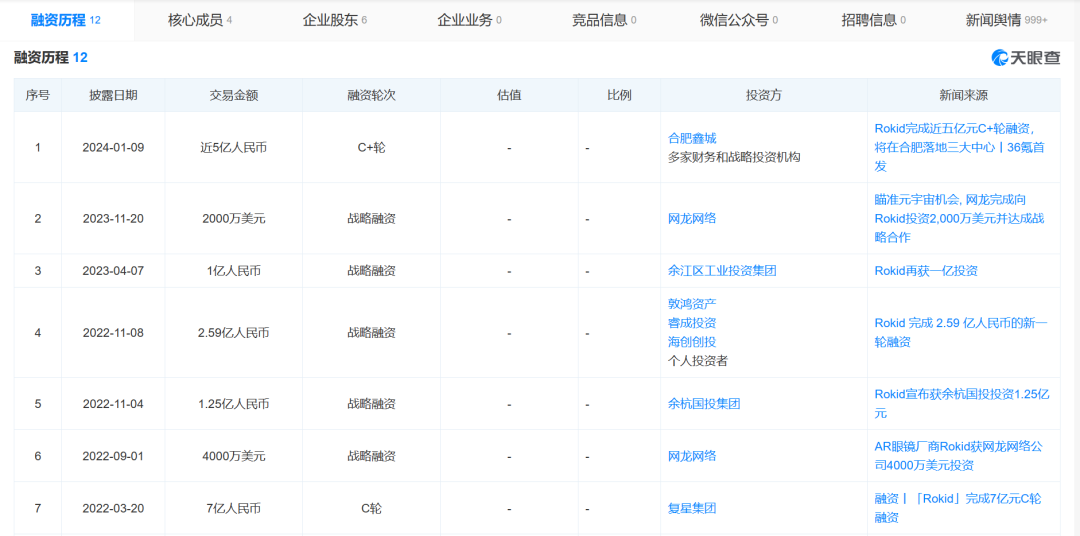This screenshot has width=1080, height=536.
Task: Click the 估值 column header
Action: [509, 95]
